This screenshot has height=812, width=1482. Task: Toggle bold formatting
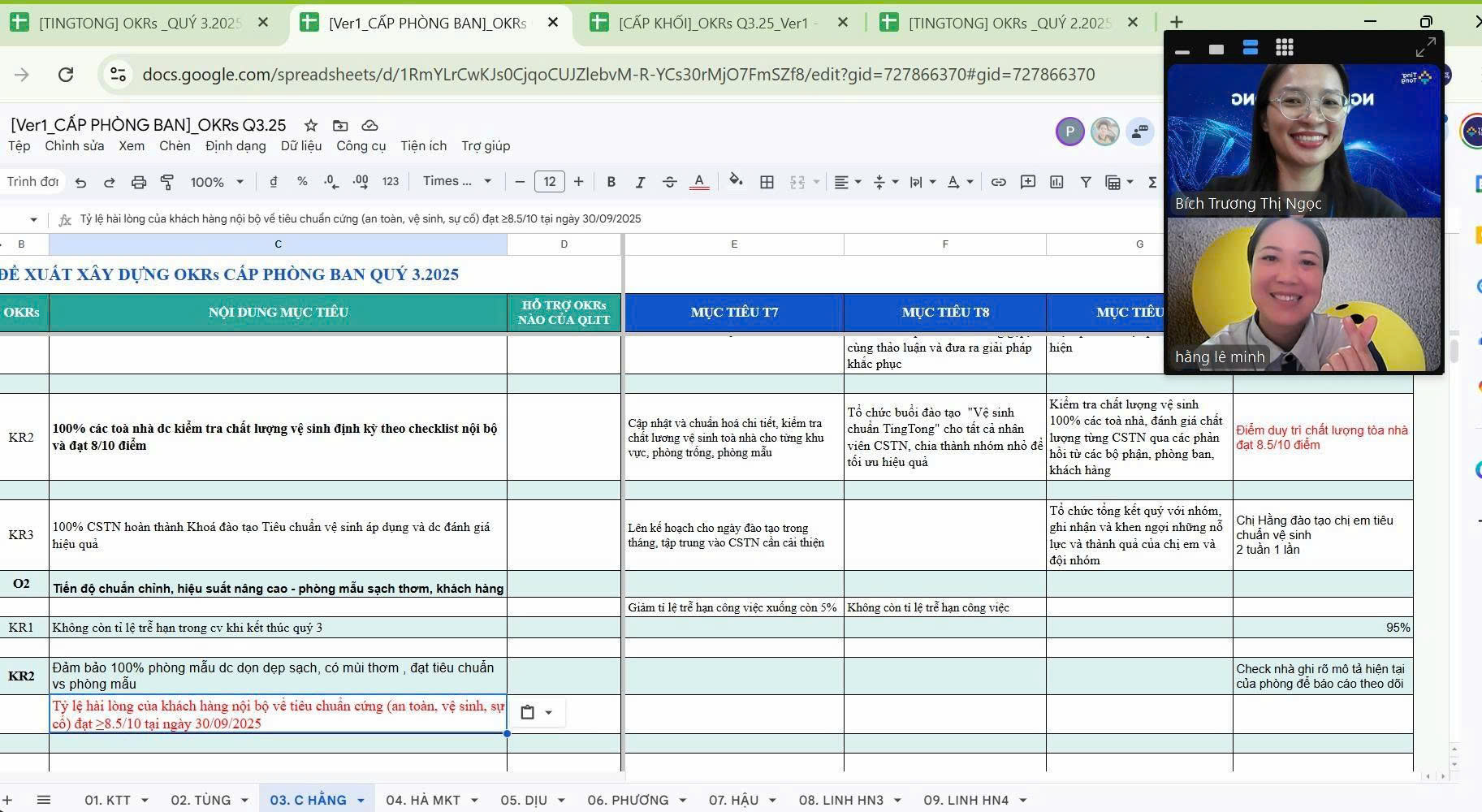611,182
